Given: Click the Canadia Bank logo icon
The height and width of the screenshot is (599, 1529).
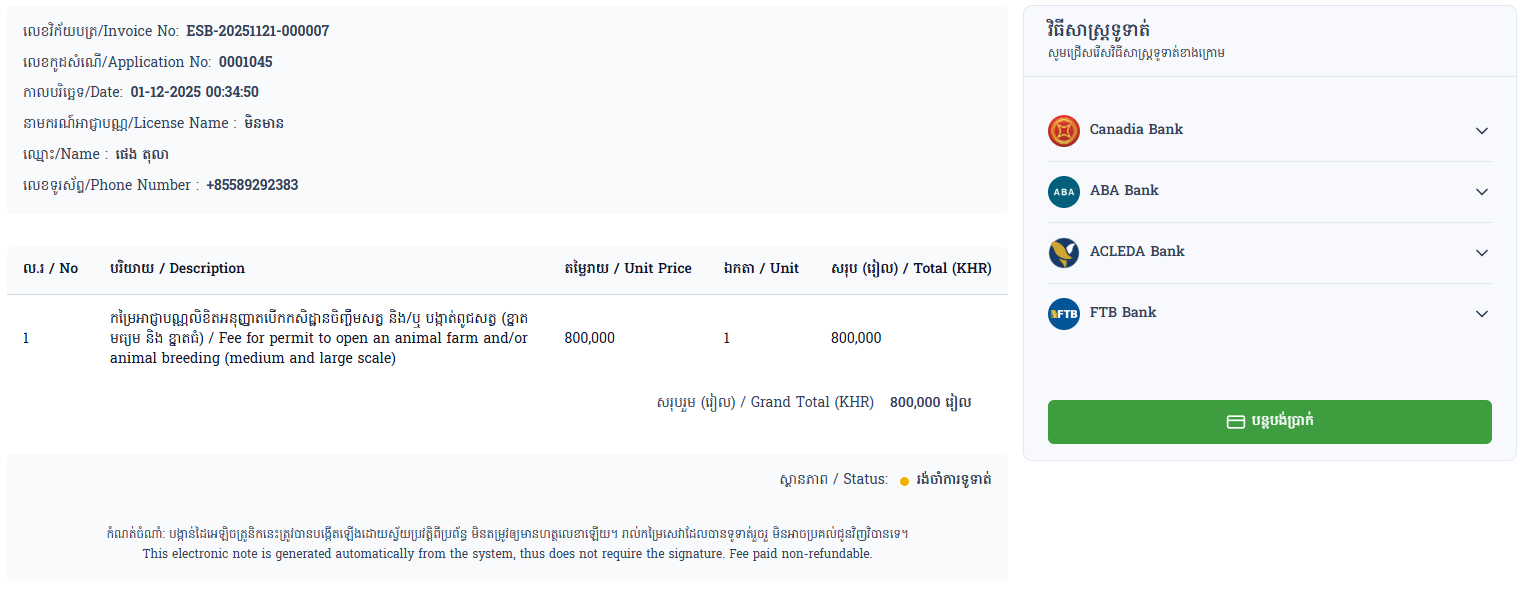Looking at the screenshot, I should [1064, 131].
